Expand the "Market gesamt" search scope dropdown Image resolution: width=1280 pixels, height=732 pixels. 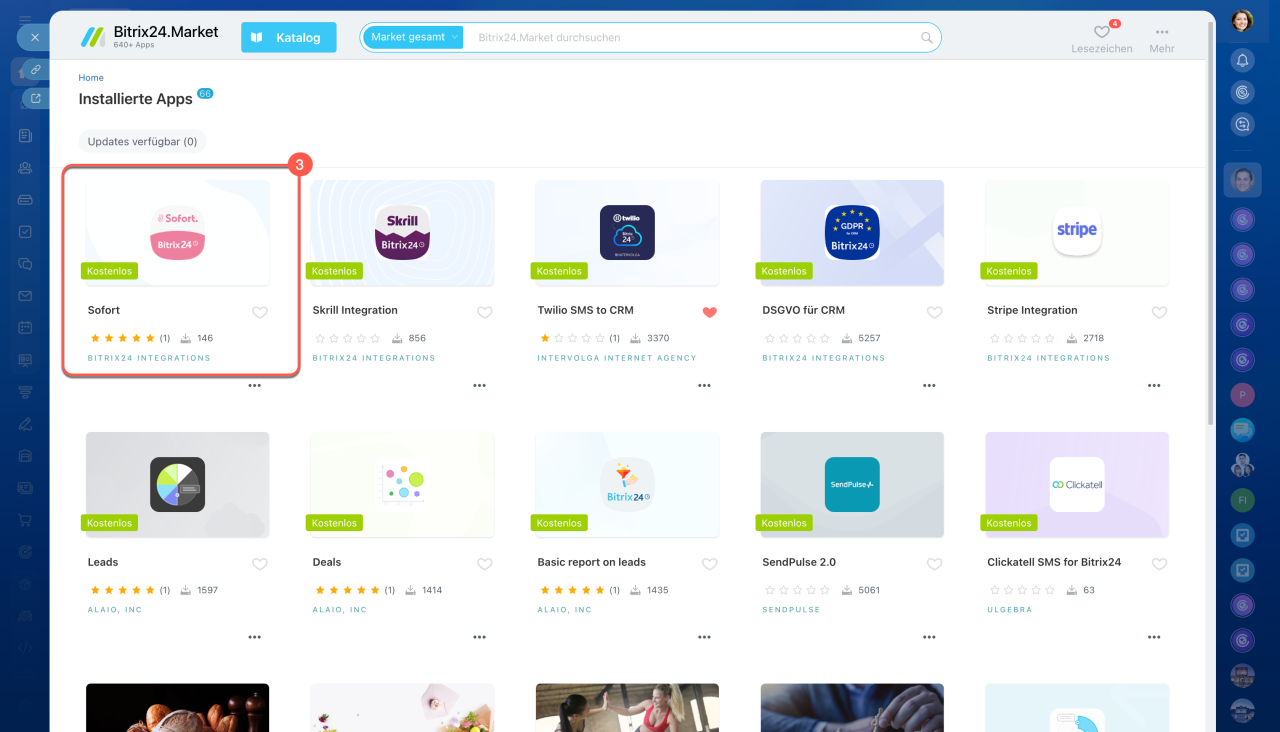tap(413, 37)
